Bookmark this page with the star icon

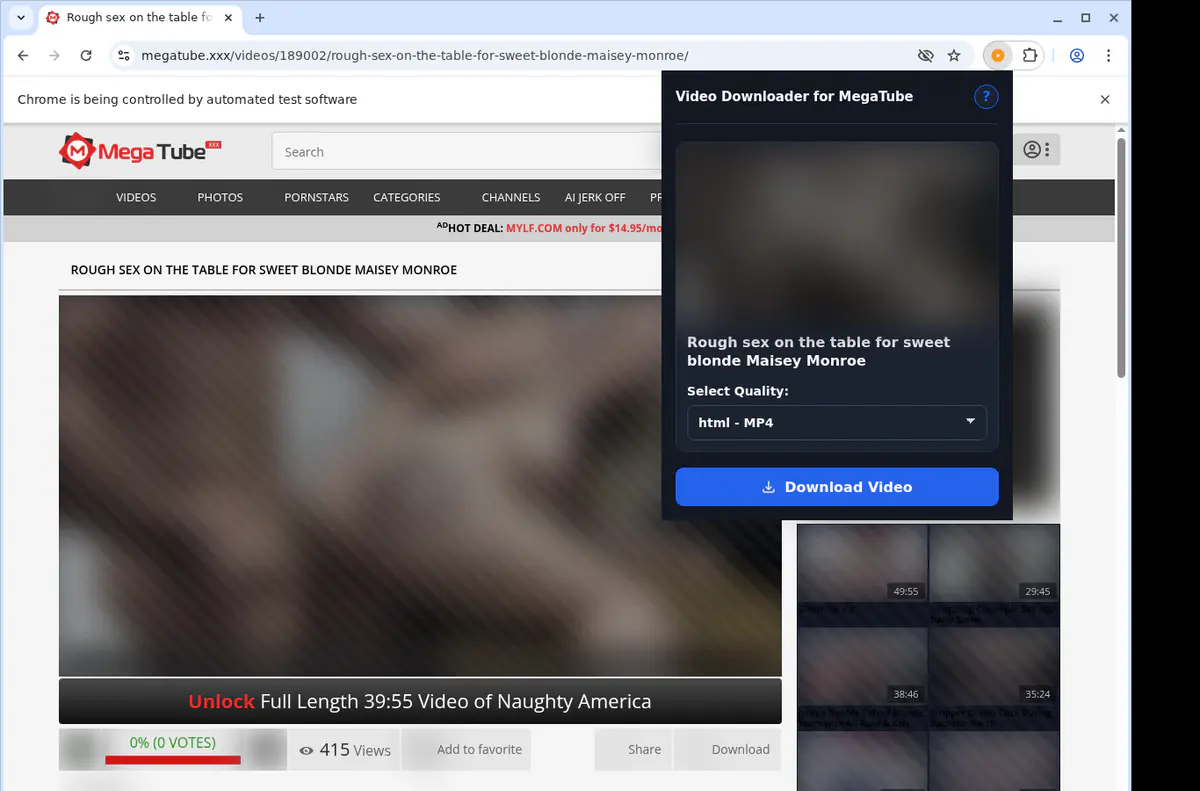coord(954,56)
